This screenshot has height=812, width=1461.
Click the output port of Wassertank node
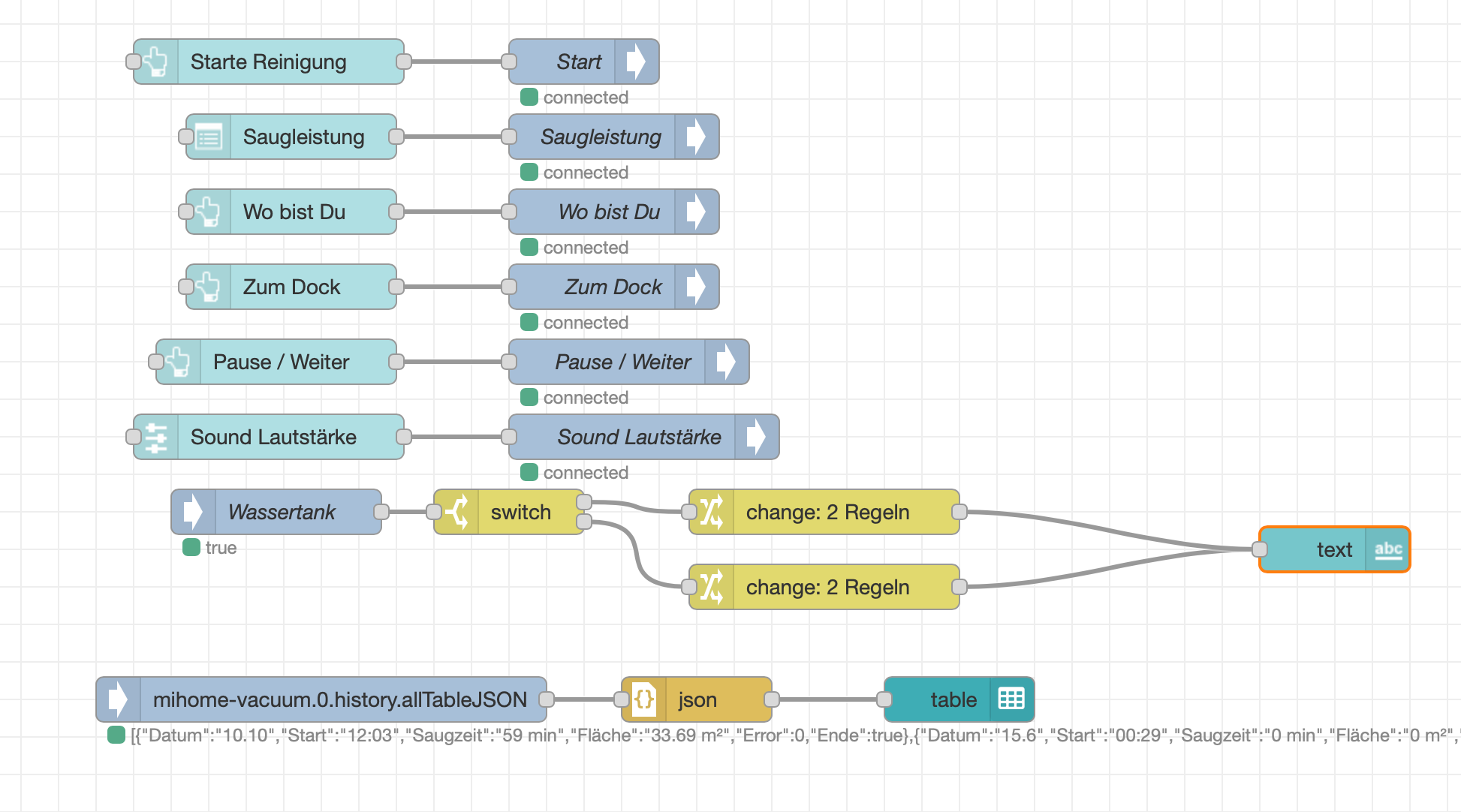point(381,512)
